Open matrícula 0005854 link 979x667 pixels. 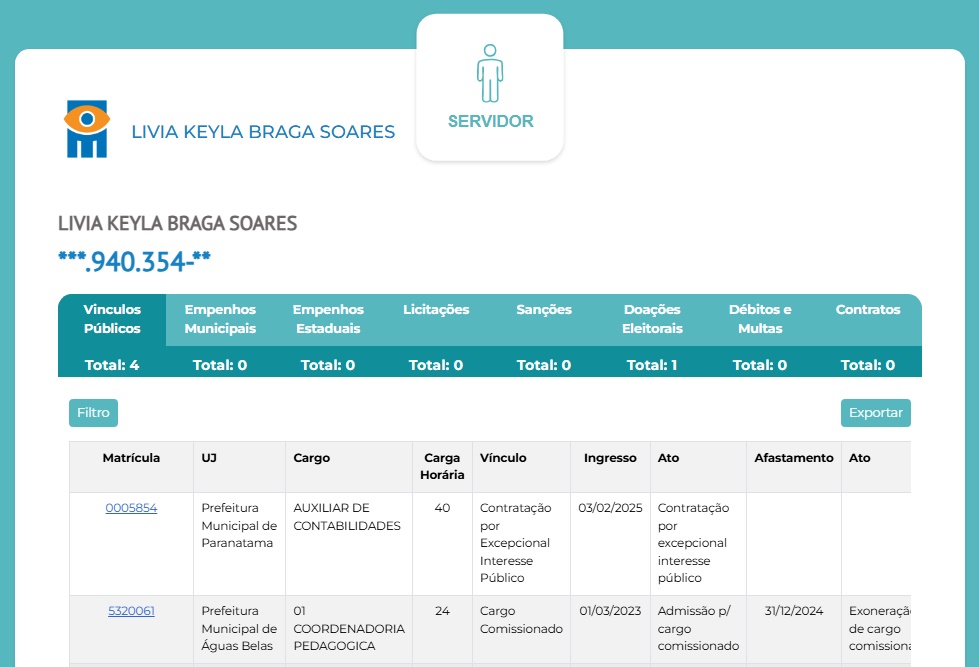point(131,508)
